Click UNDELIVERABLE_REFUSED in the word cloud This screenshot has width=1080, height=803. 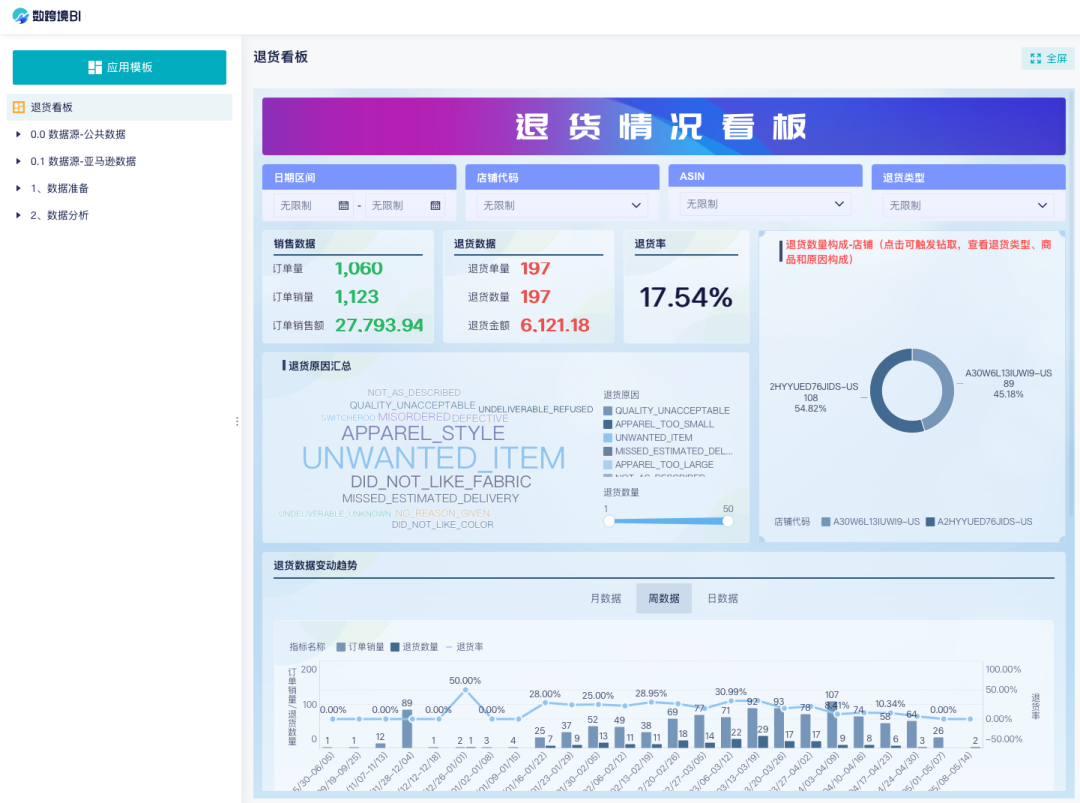point(535,409)
